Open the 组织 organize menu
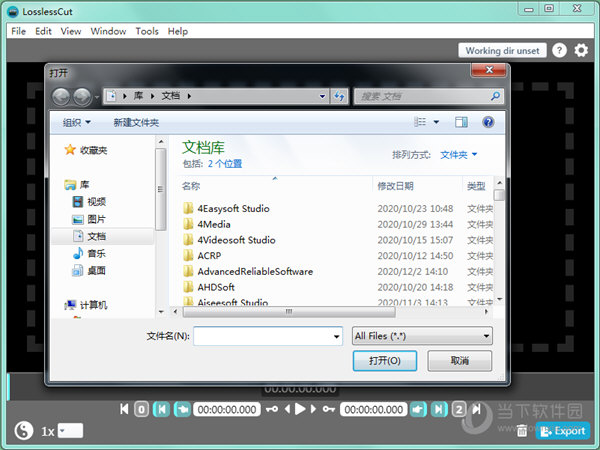This screenshot has height=450, width=600. pyautogui.click(x=77, y=122)
